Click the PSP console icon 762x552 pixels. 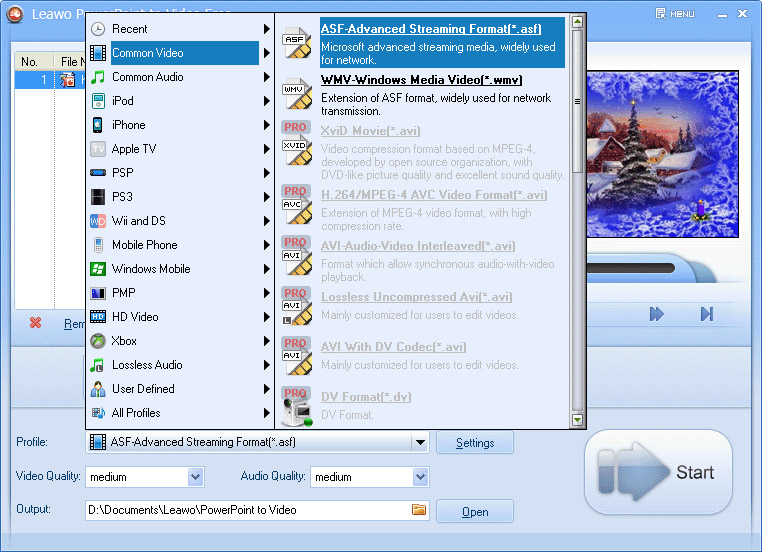coord(98,172)
